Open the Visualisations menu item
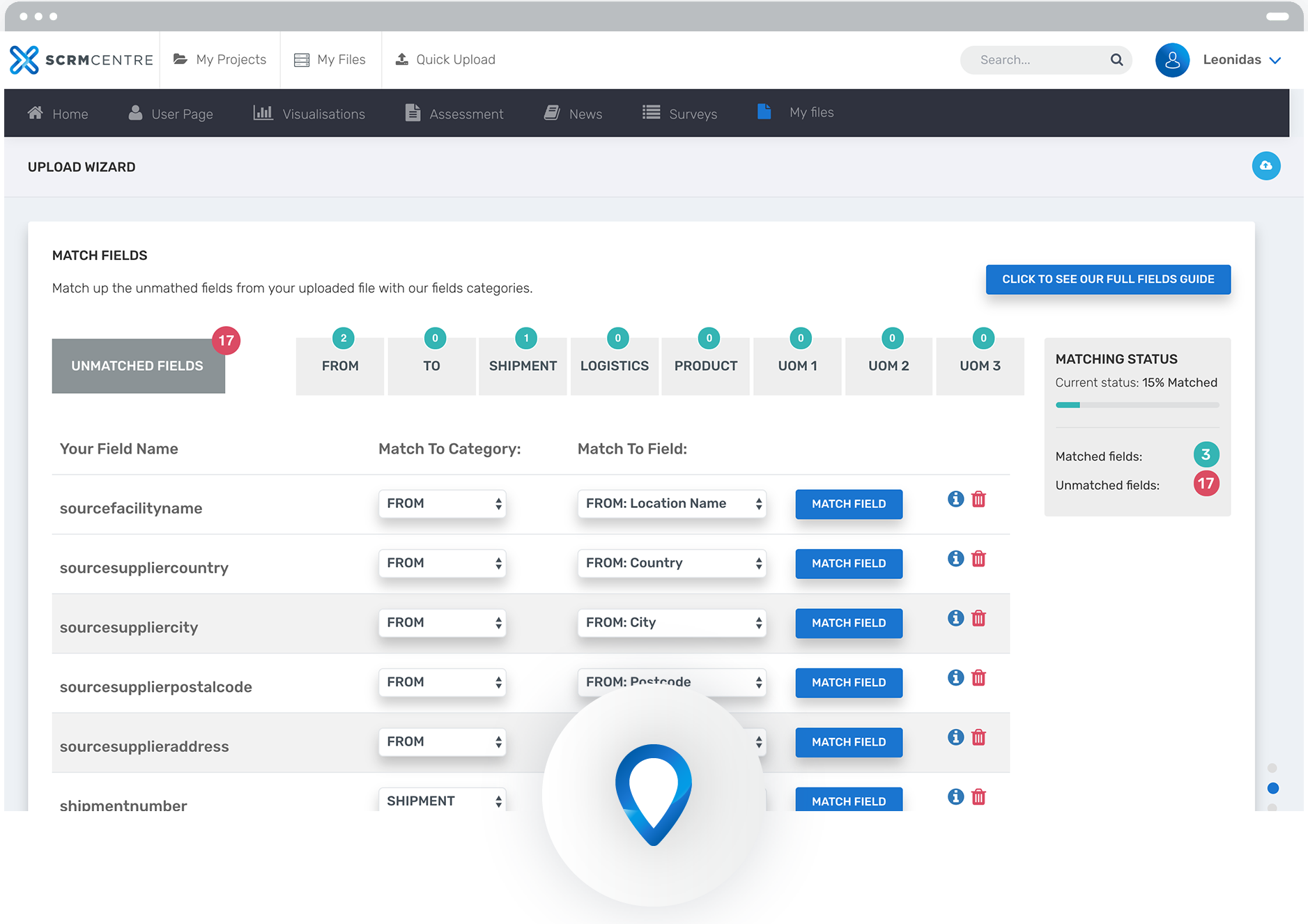 pyautogui.click(x=309, y=114)
